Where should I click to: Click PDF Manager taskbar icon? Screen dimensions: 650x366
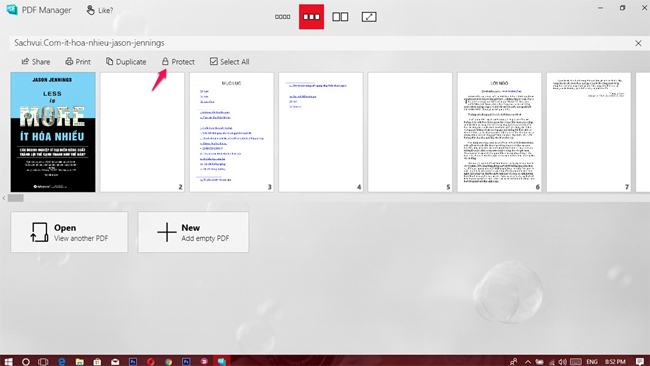tap(222, 361)
